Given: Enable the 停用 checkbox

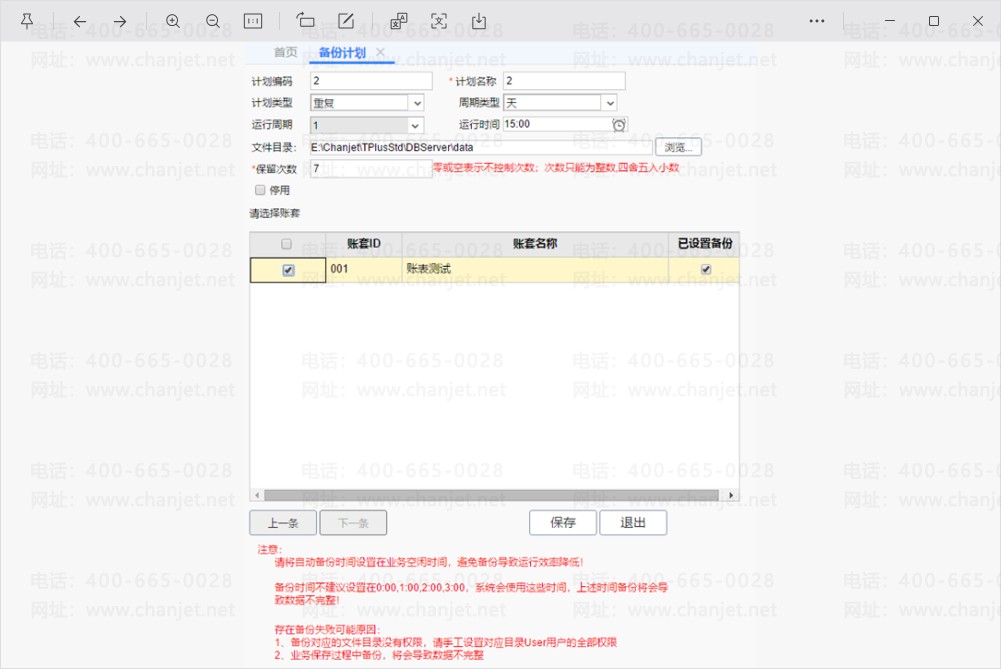Looking at the screenshot, I should point(260,190).
